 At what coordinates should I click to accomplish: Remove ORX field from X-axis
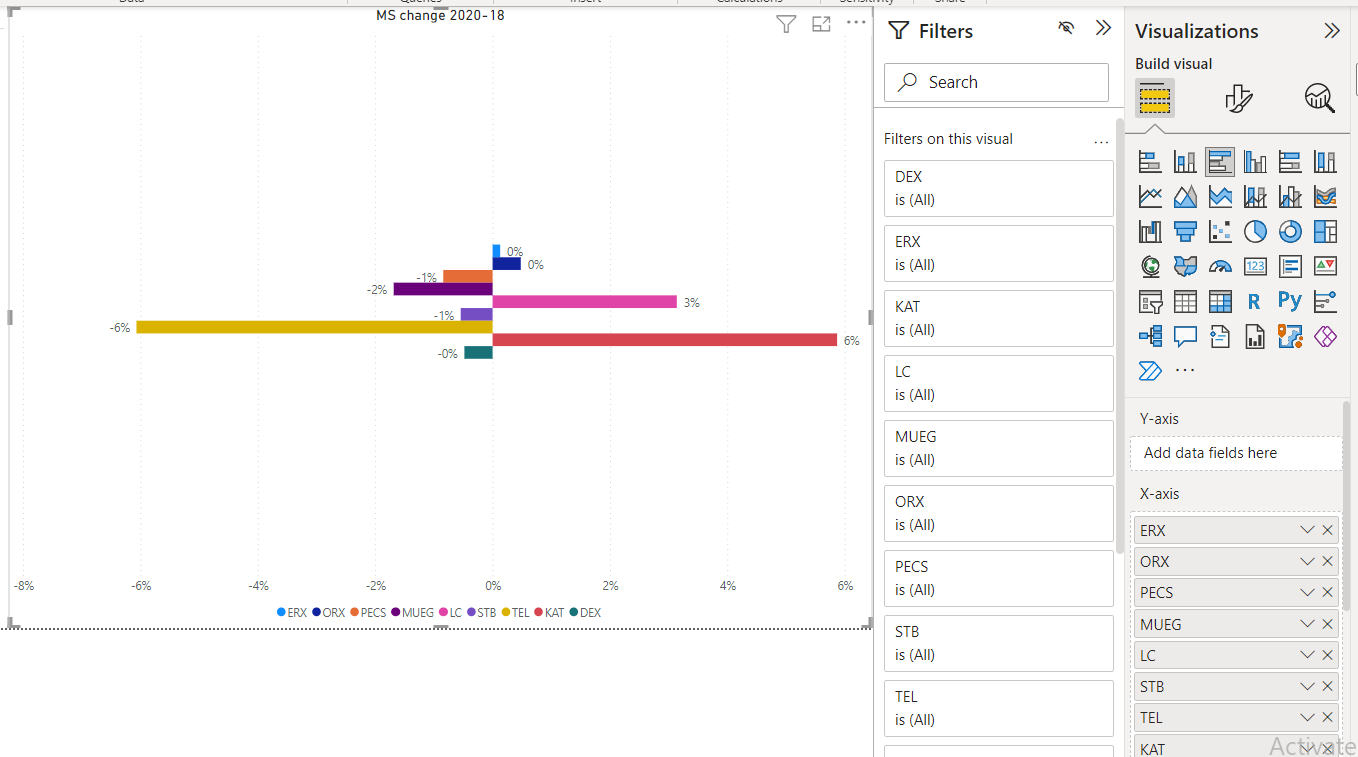pyautogui.click(x=1328, y=561)
